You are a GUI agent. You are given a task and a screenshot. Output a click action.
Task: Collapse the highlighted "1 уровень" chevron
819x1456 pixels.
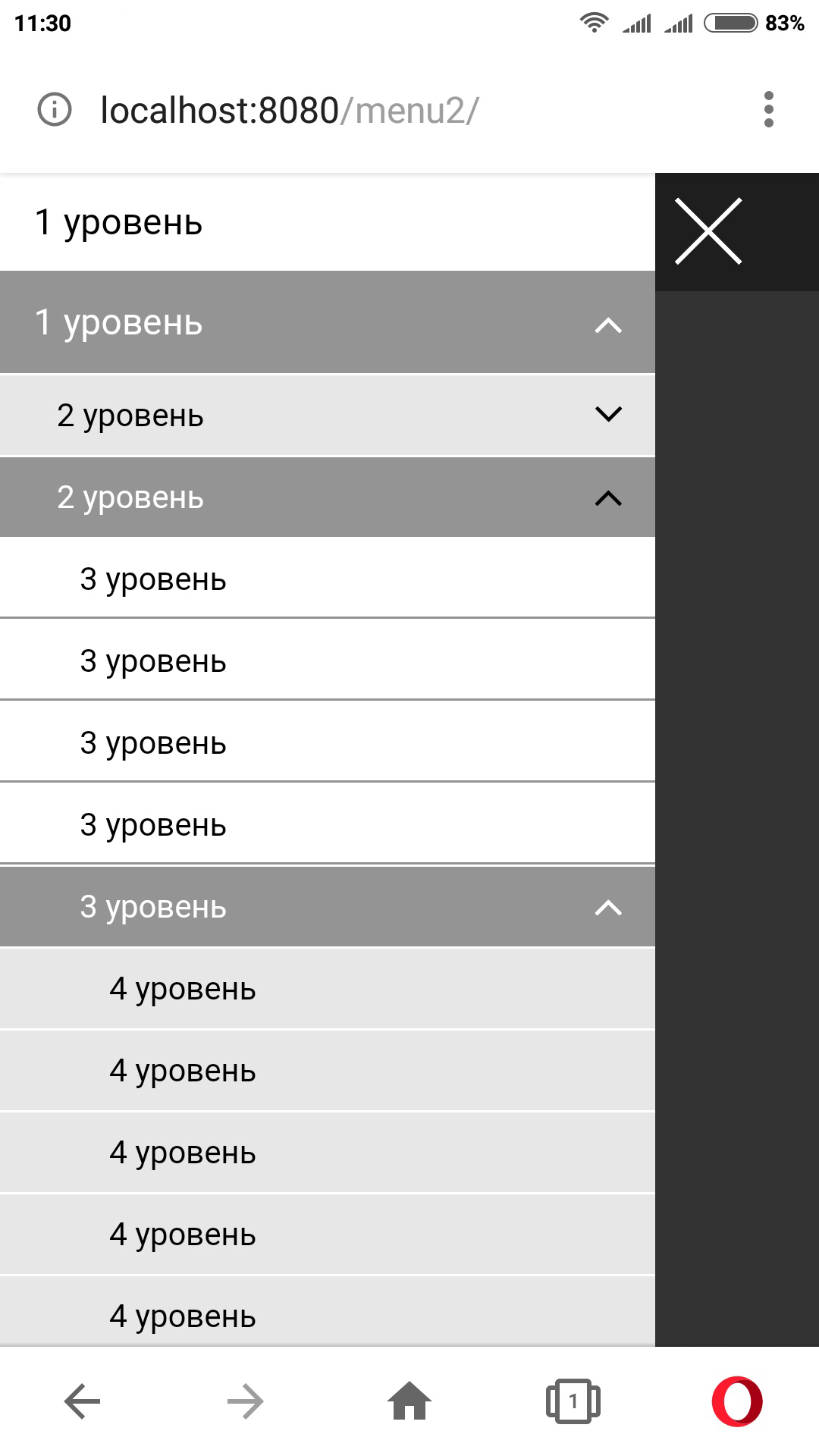[608, 325]
